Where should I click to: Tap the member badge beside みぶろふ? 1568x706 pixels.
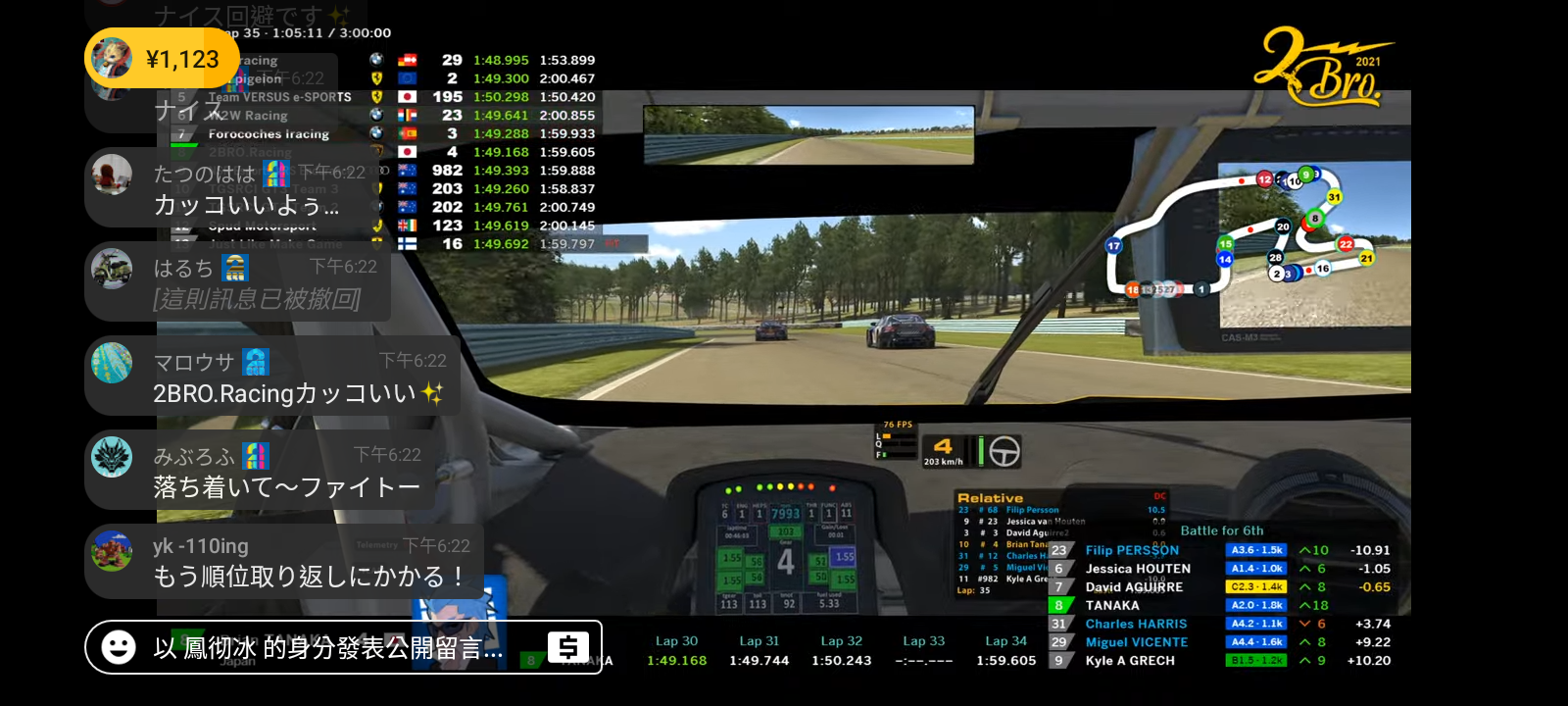[256, 456]
